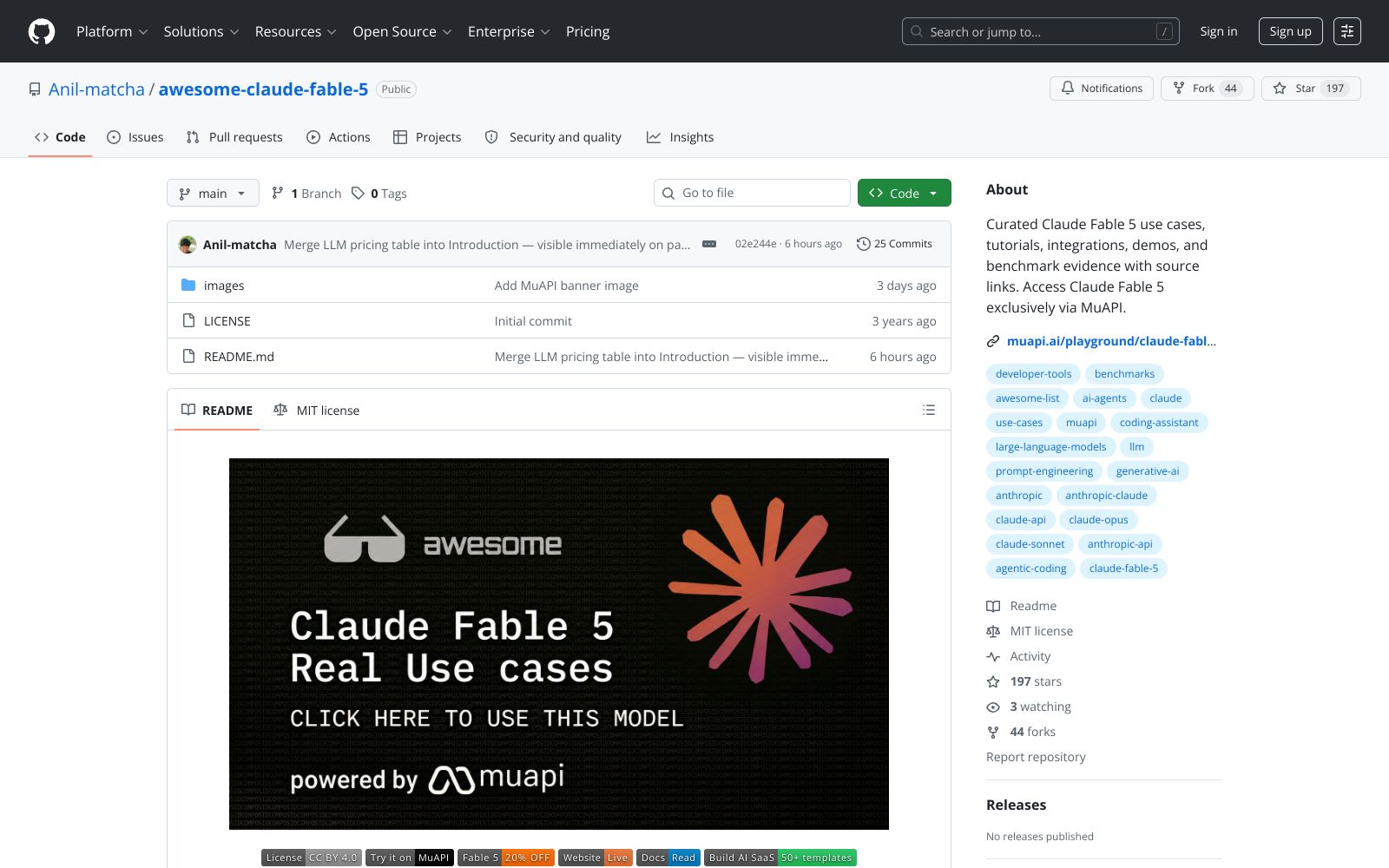Switch to the Code tab
The image size is (1389, 868).
(x=60, y=137)
